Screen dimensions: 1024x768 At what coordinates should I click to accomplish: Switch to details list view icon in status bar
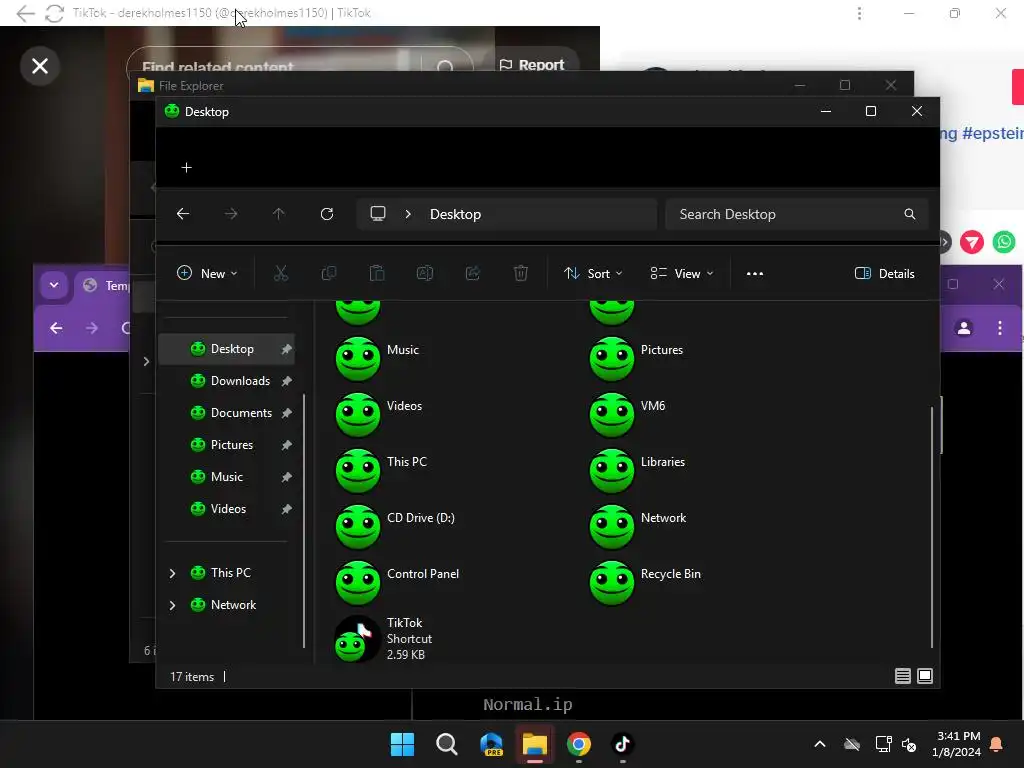point(903,676)
